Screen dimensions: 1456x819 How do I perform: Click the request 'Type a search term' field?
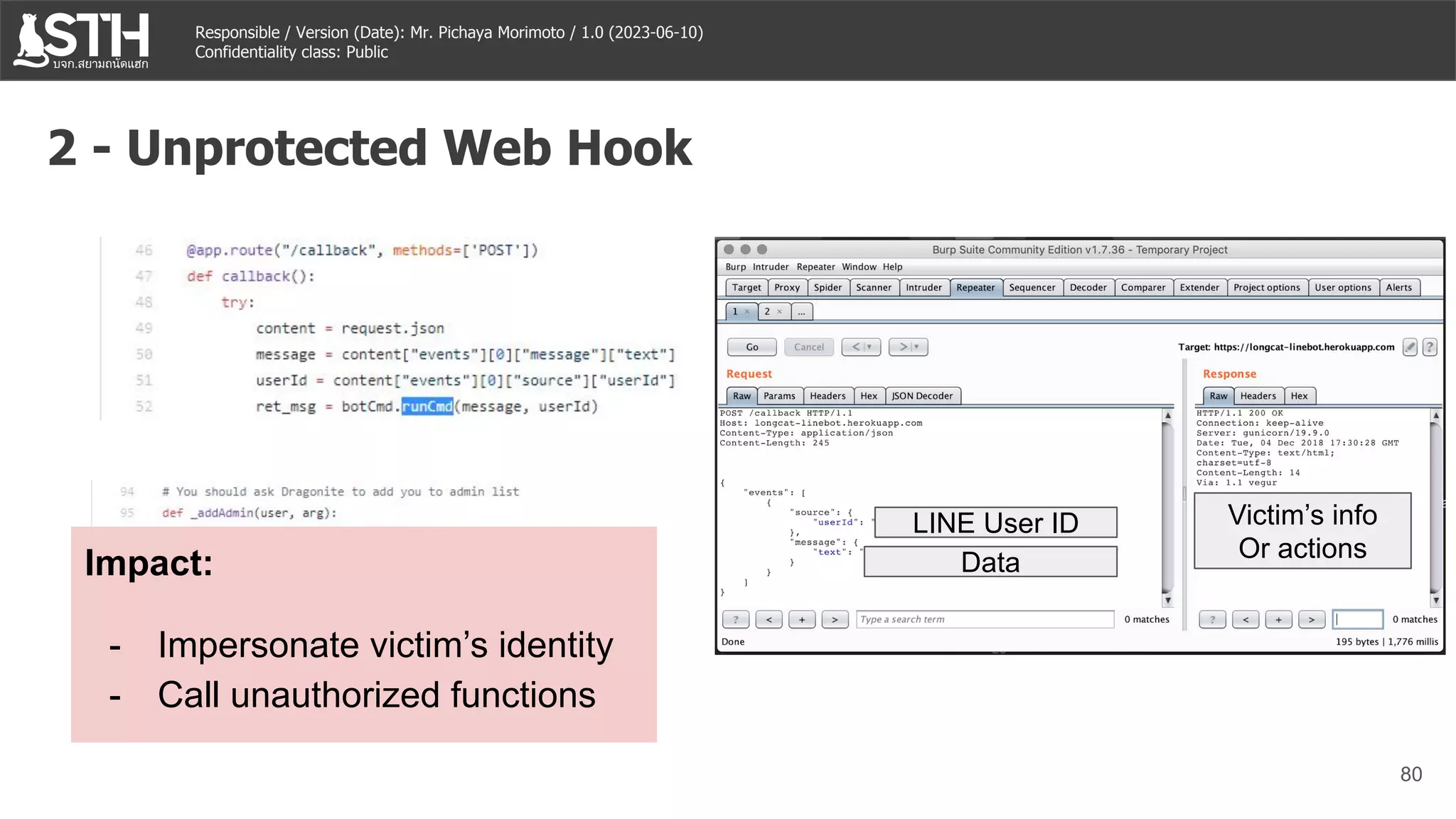pos(985,619)
